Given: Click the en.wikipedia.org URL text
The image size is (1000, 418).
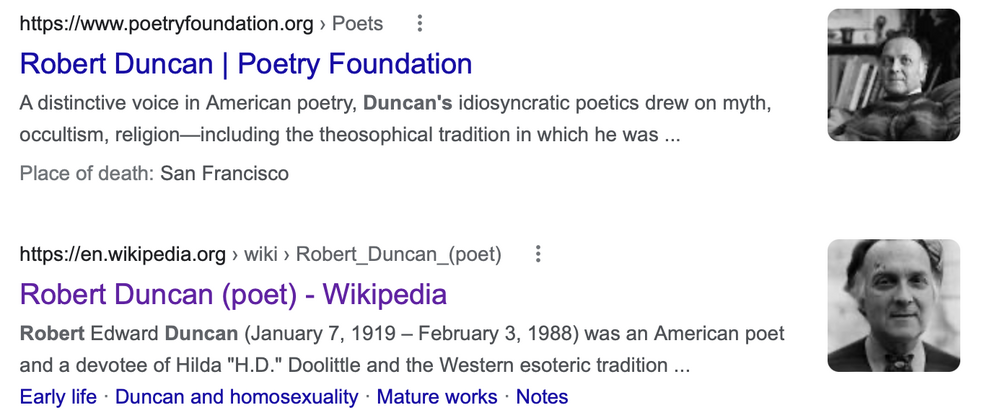Looking at the screenshot, I should tap(123, 254).
